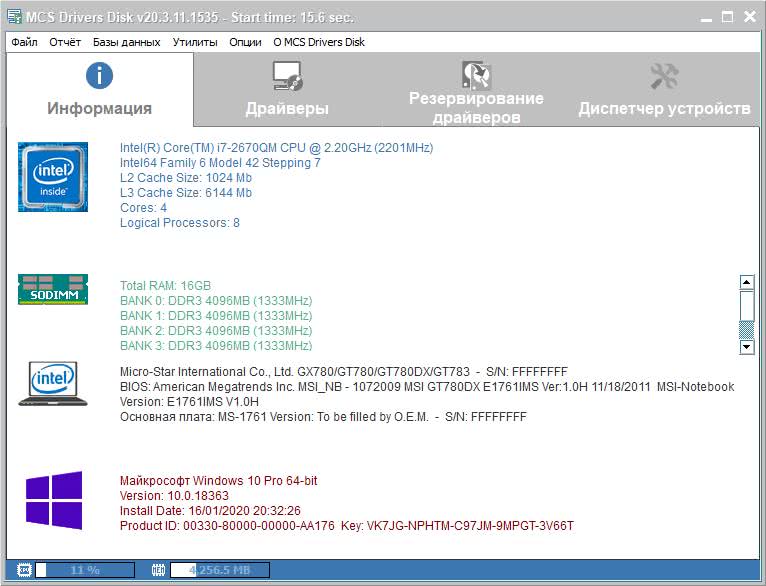
Task: Click the Intel64 Family 6 Model 42 line
Action: click(x=220, y=163)
